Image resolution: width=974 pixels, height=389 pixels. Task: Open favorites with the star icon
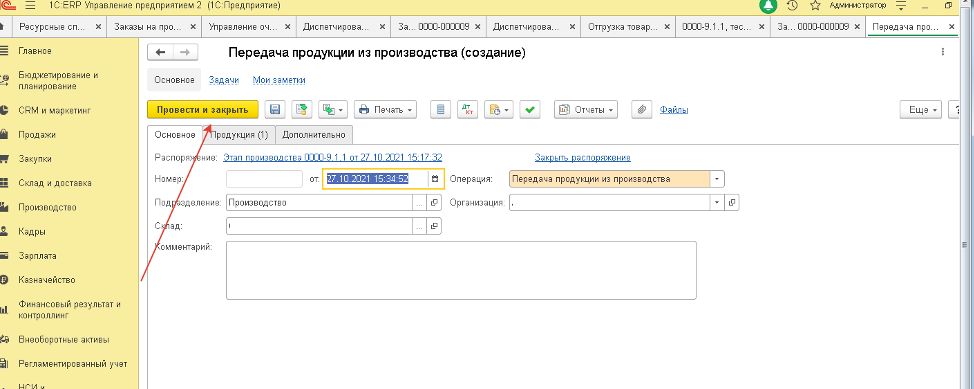pos(815,6)
